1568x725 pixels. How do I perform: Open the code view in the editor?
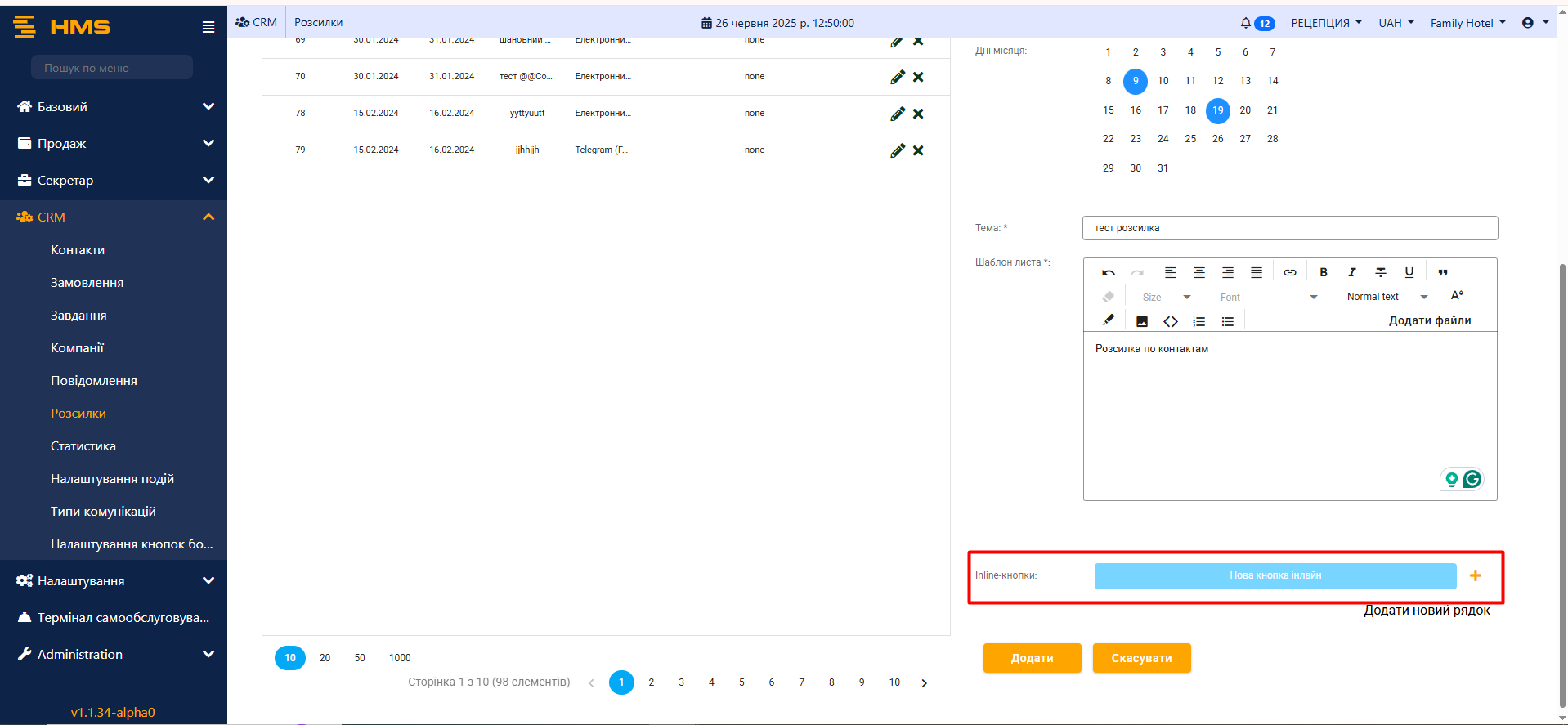pos(1171,321)
